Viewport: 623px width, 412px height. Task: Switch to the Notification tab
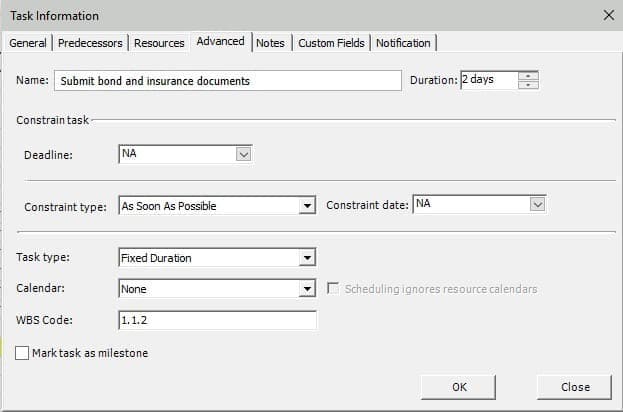pyautogui.click(x=403, y=43)
